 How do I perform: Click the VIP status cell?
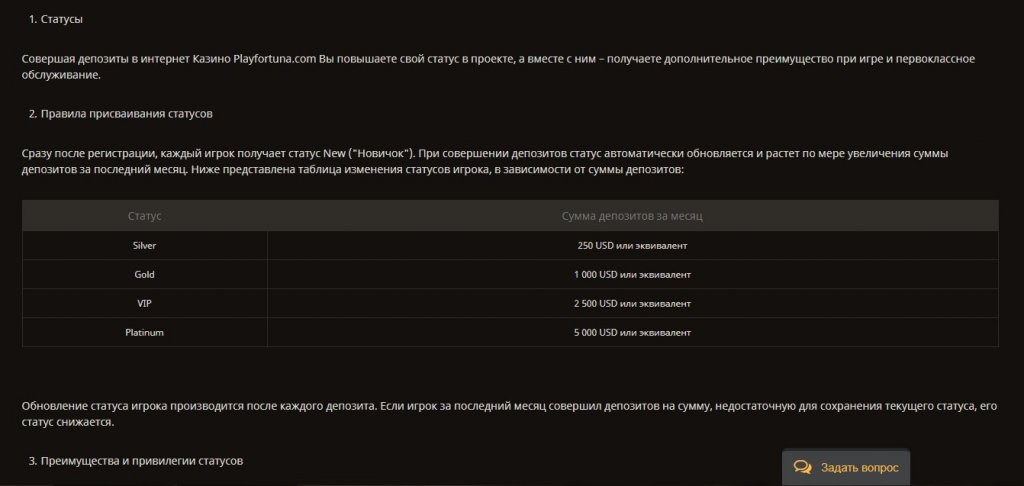pos(145,303)
